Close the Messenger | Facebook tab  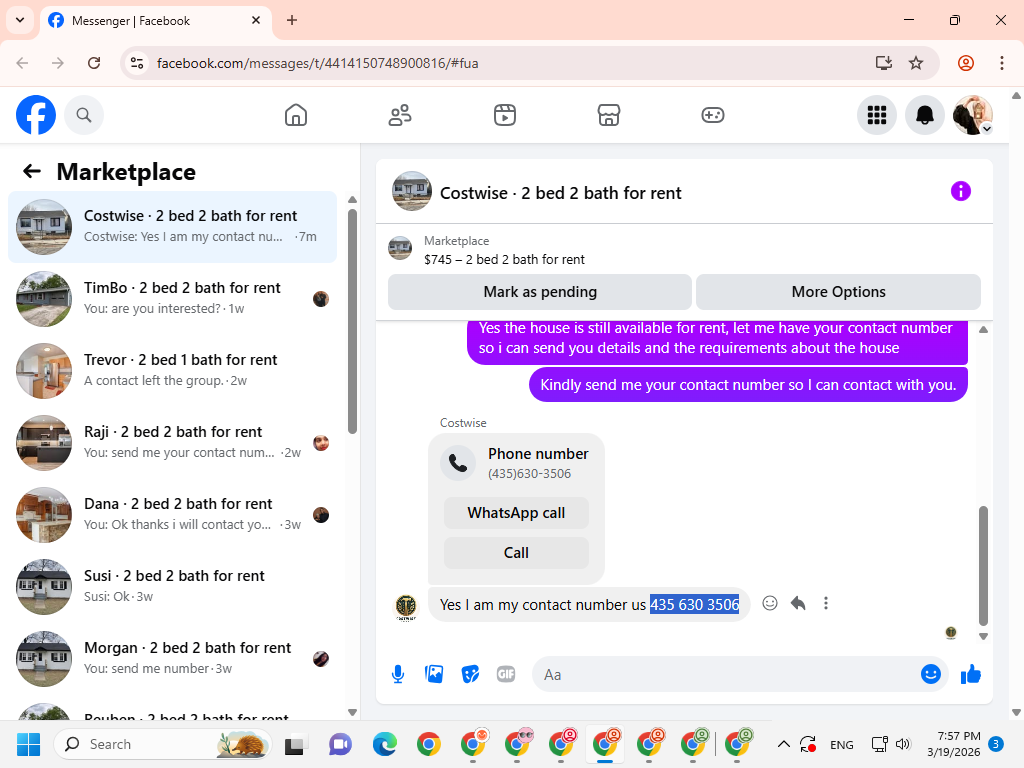[x=256, y=20]
